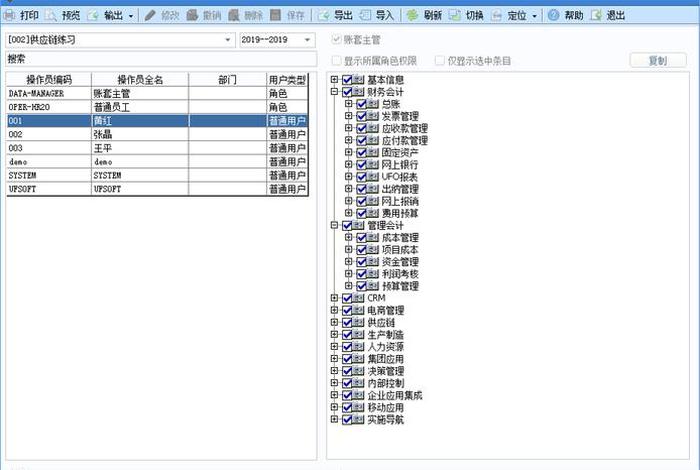Click the 退出 (Exit) toolbar icon
The image size is (700, 470).
(596, 16)
